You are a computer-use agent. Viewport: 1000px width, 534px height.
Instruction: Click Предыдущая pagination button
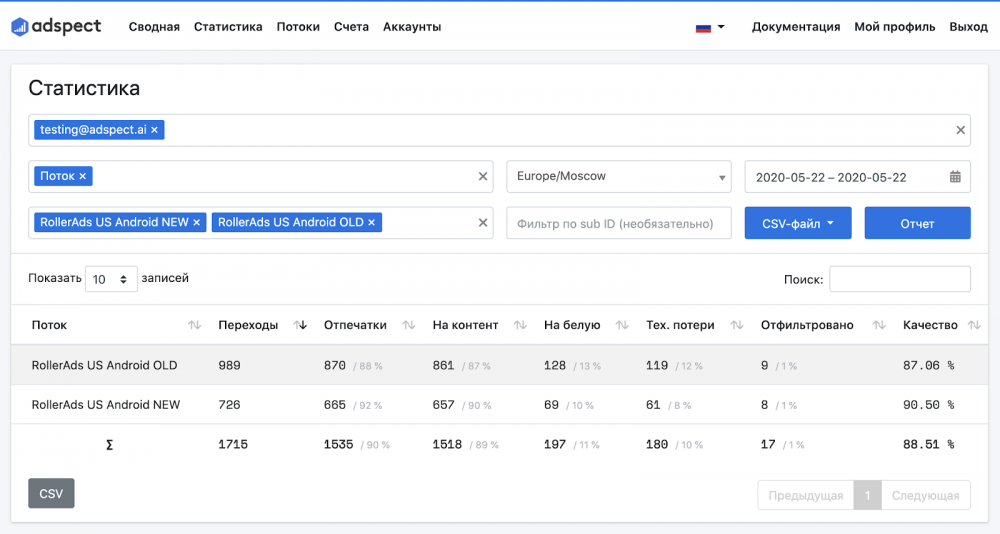[x=805, y=495]
